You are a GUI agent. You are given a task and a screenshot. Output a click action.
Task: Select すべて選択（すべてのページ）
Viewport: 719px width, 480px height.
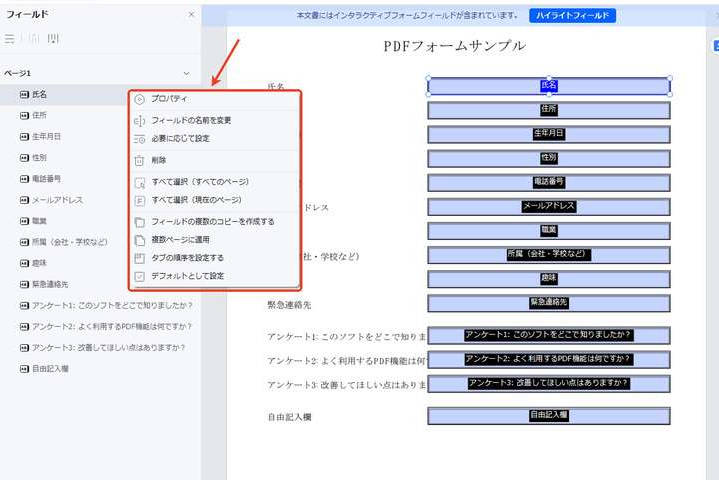click(215, 182)
